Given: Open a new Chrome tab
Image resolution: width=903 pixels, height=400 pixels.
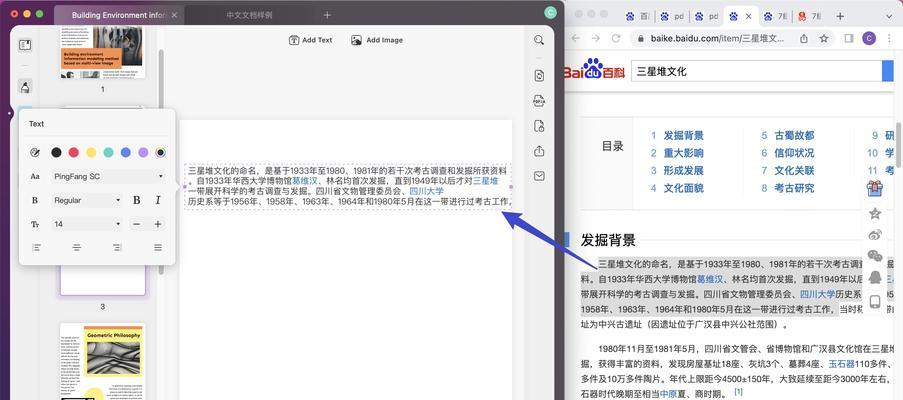Looking at the screenshot, I should tap(840, 16).
